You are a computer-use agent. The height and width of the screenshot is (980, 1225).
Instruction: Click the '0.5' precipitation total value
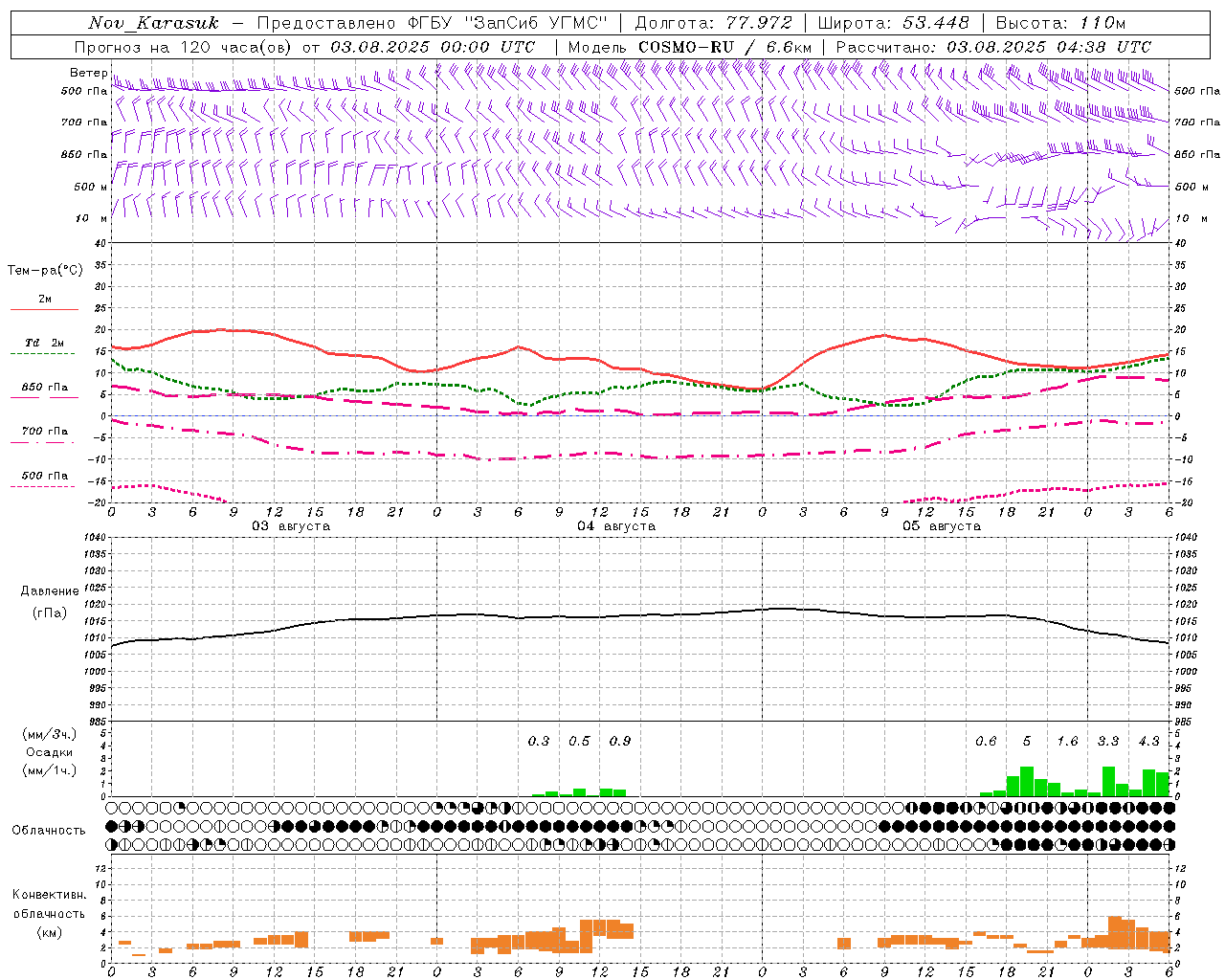pyautogui.click(x=579, y=741)
